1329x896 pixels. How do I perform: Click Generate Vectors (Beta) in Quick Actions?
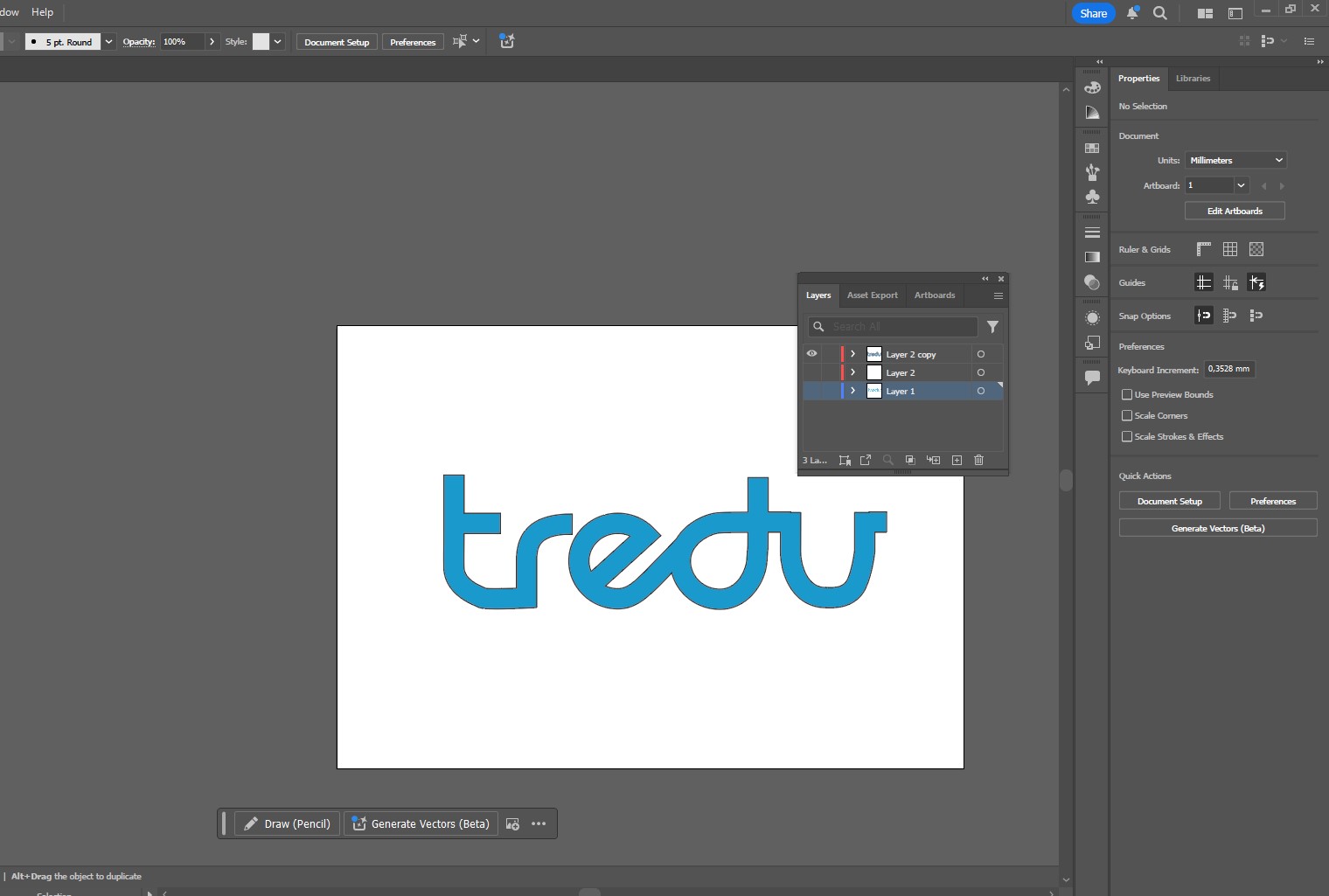pyautogui.click(x=1218, y=528)
